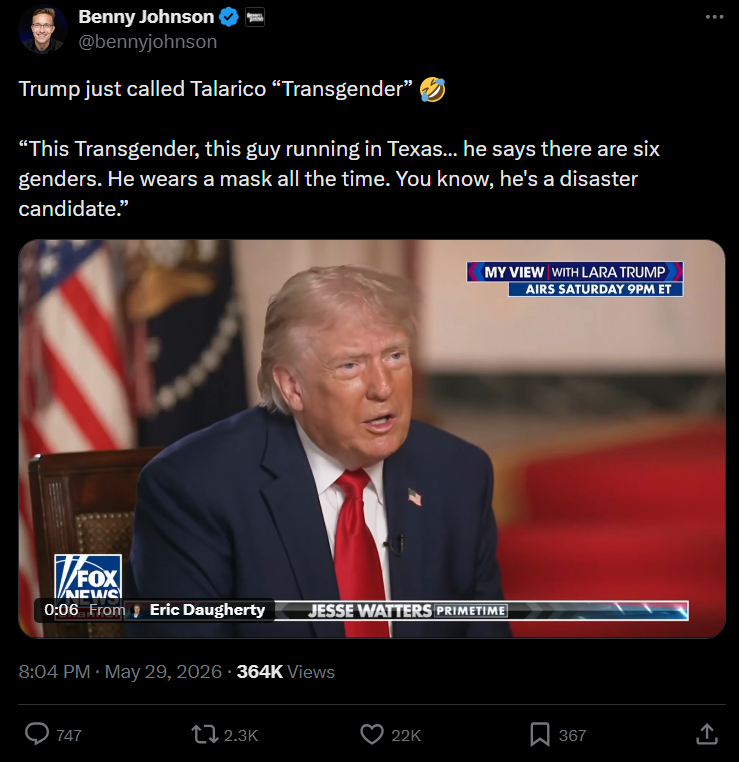Like the post with the heart icon
The height and width of the screenshot is (762, 739).
click(372, 734)
